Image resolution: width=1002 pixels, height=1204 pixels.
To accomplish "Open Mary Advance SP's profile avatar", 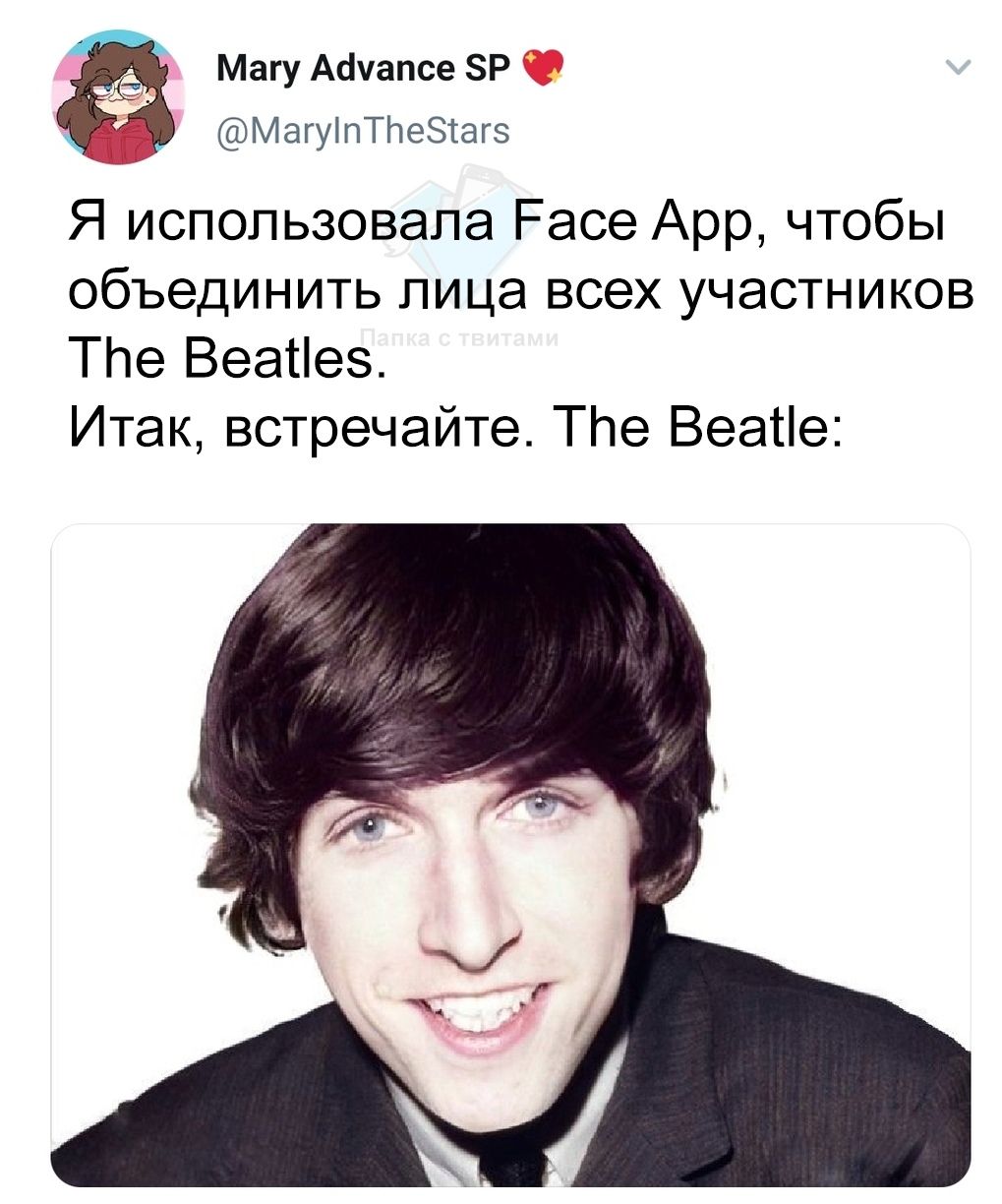I will [x=119, y=97].
